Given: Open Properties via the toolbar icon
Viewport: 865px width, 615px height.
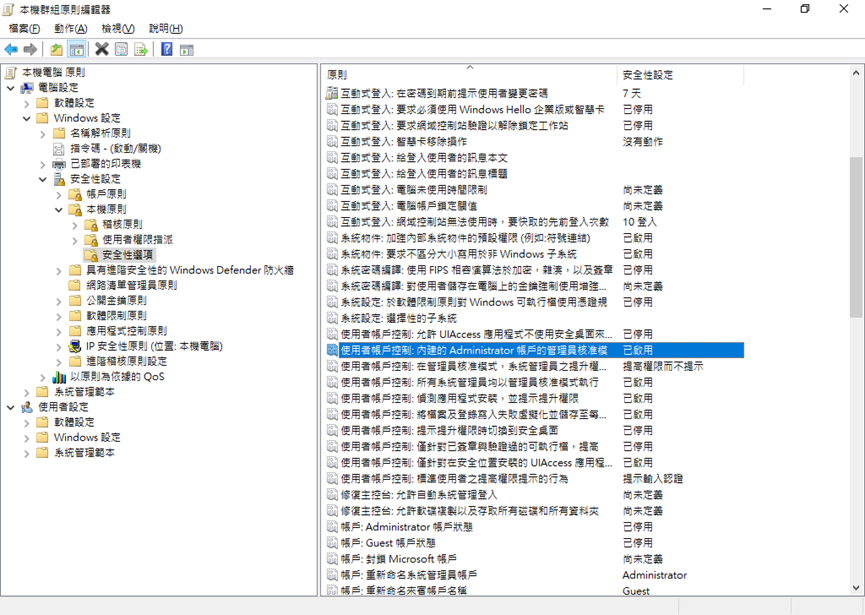Looking at the screenshot, I should pyautogui.click(x=121, y=50).
